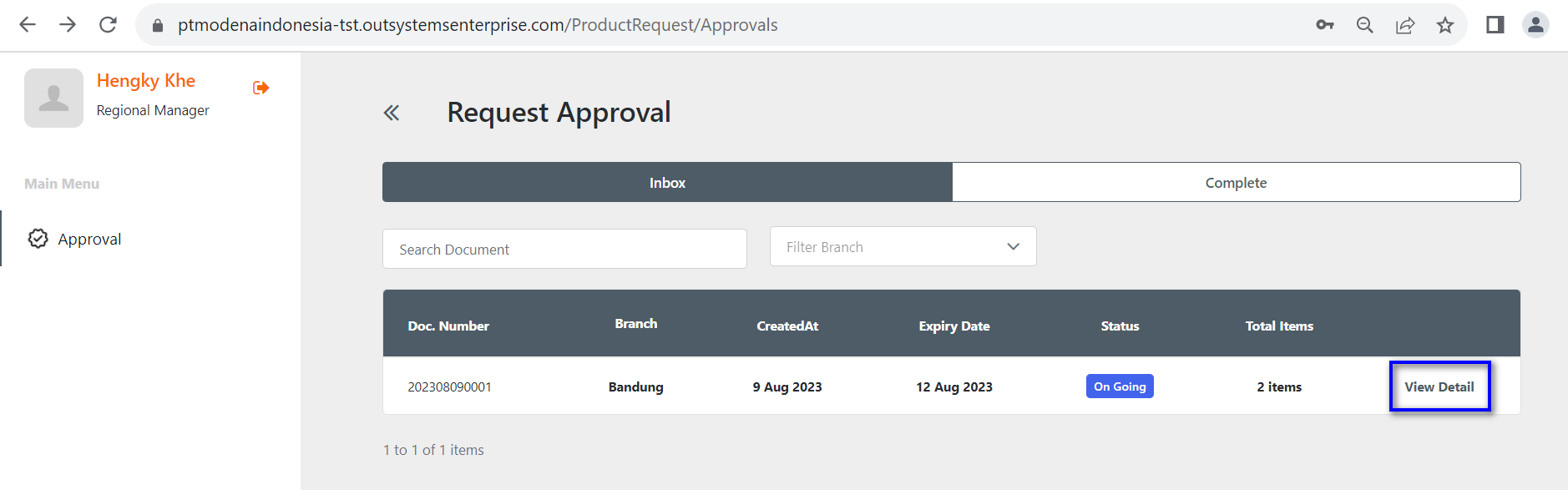Screen dimensions: 1568x490
Task: Reload the page with refresh icon
Action: [x=108, y=25]
